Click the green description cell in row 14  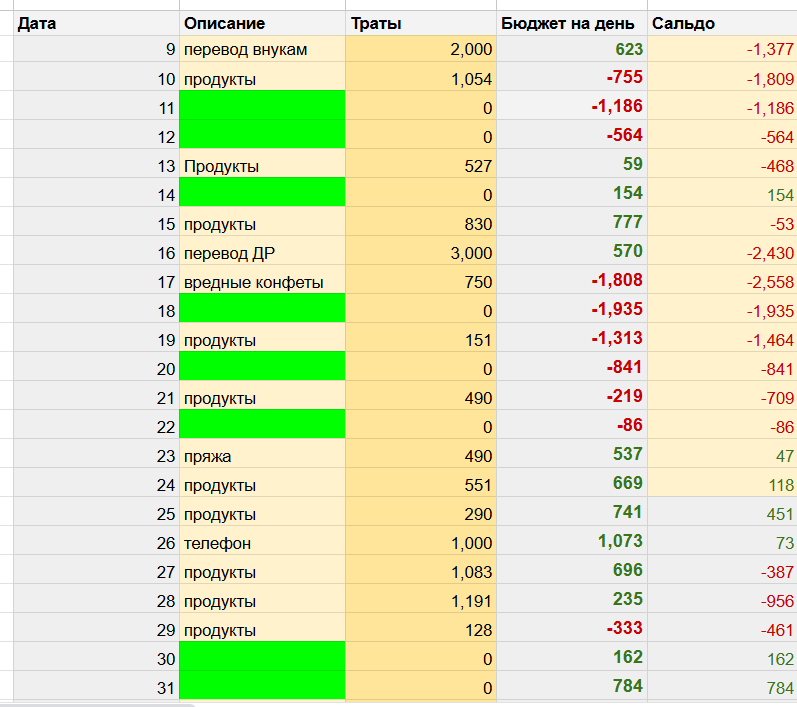(262, 192)
